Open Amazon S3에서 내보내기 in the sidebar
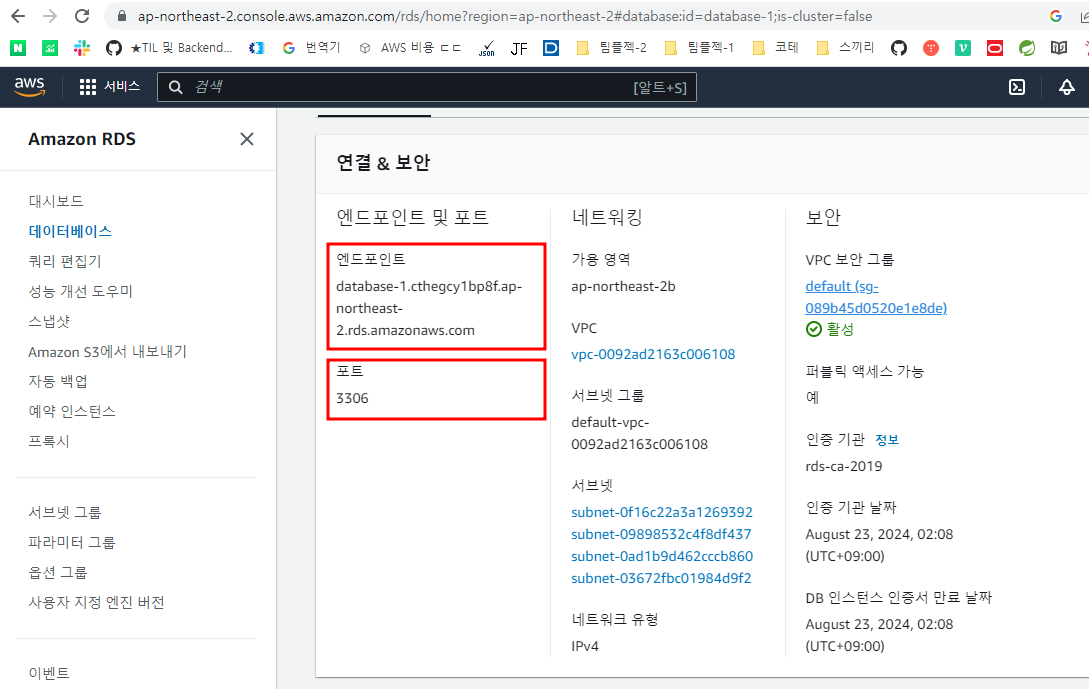Screen dimensions: 1089x689 [x=107, y=351]
